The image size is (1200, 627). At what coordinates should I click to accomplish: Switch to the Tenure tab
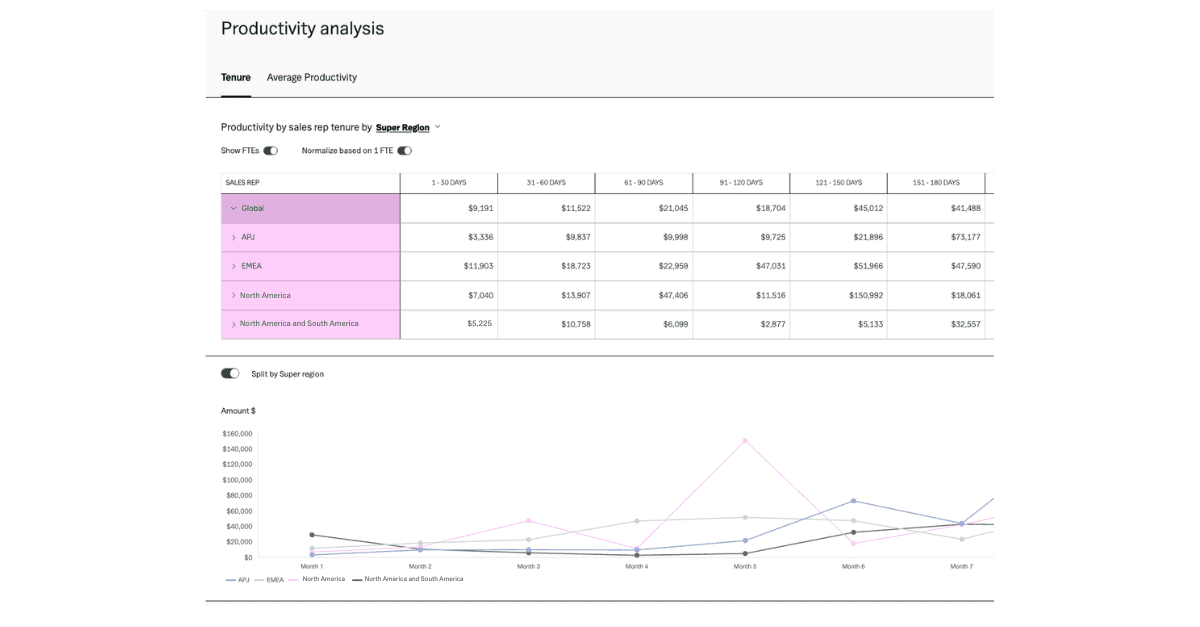coord(236,77)
